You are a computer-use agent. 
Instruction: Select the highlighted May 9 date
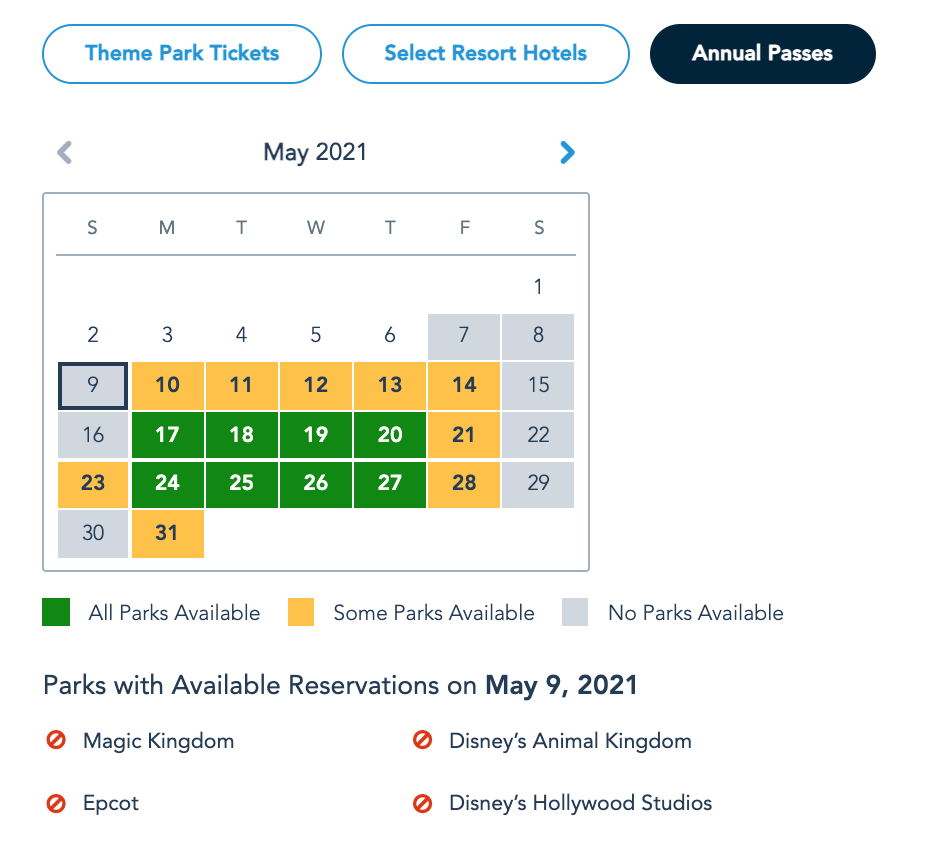click(x=93, y=385)
